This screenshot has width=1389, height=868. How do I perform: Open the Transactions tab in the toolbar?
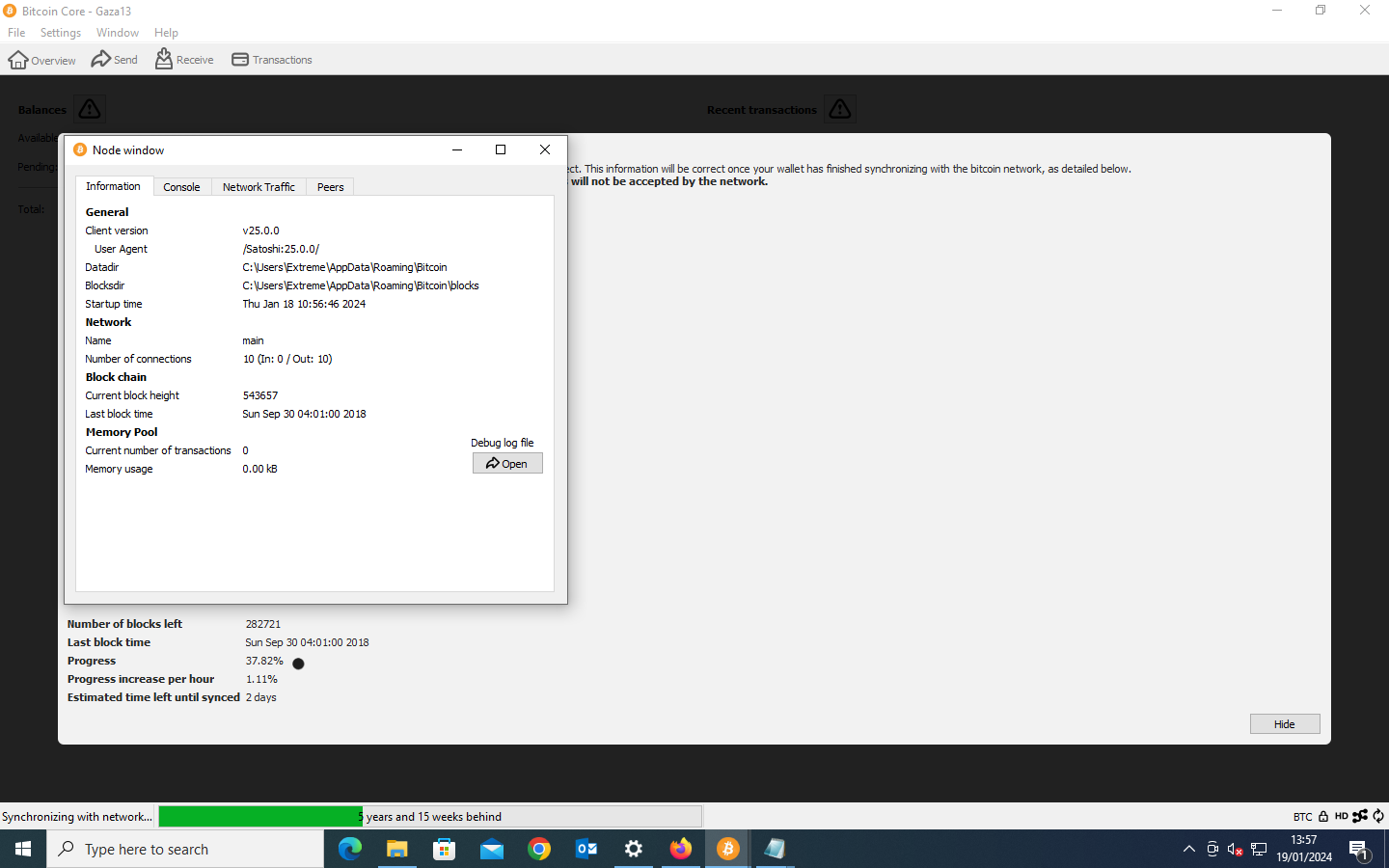pos(271,60)
